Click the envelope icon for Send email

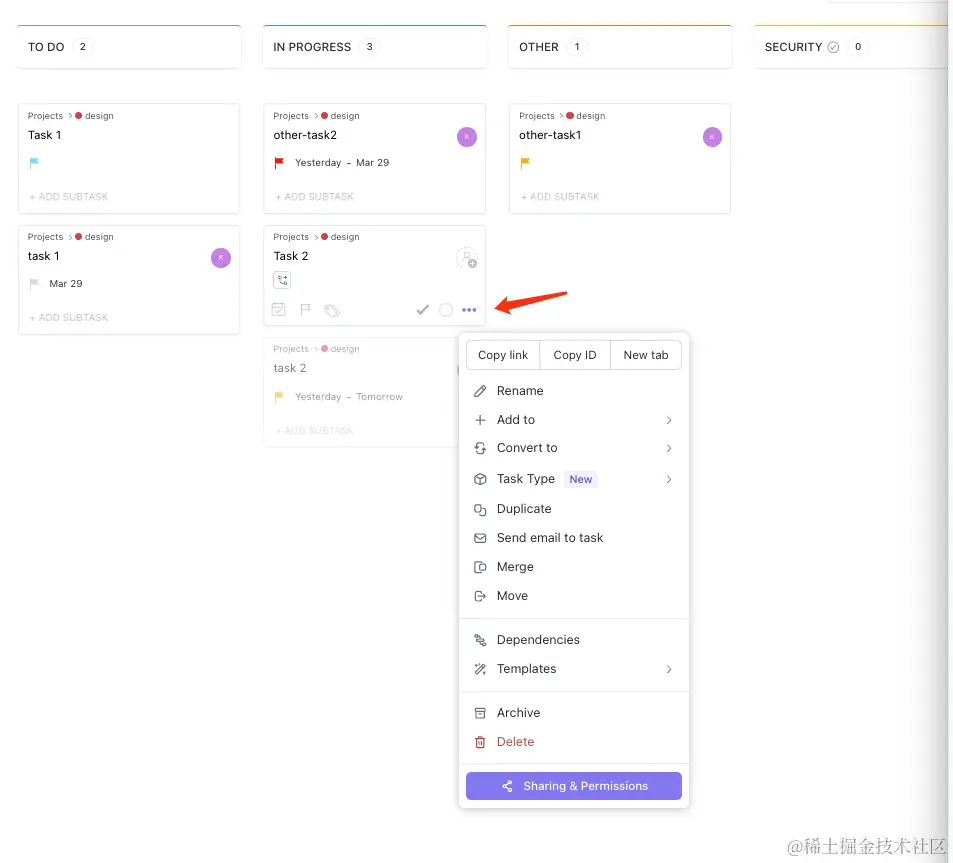(x=480, y=538)
